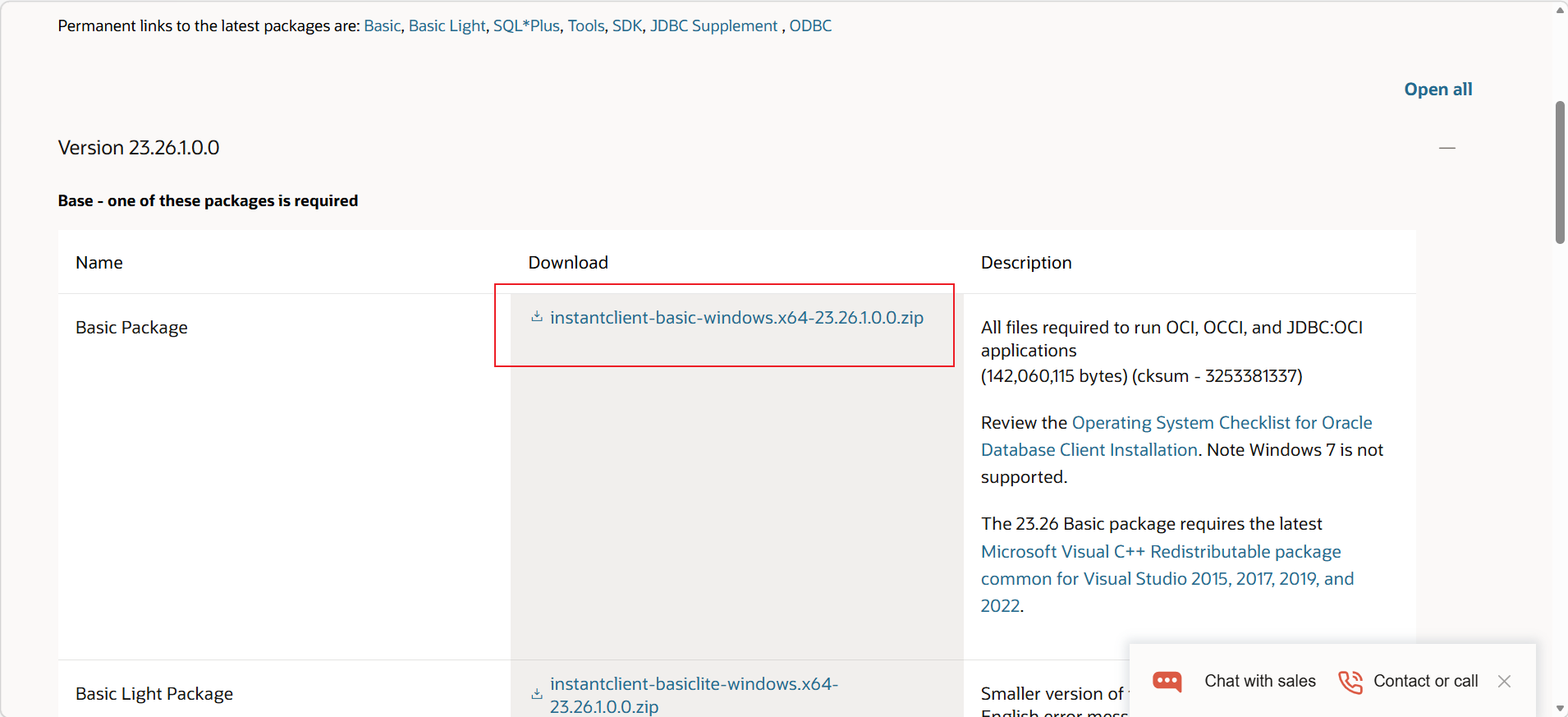The height and width of the screenshot is (717, 1568).
Task: Click the Open all link
Action: click(x=1438, y=90)
